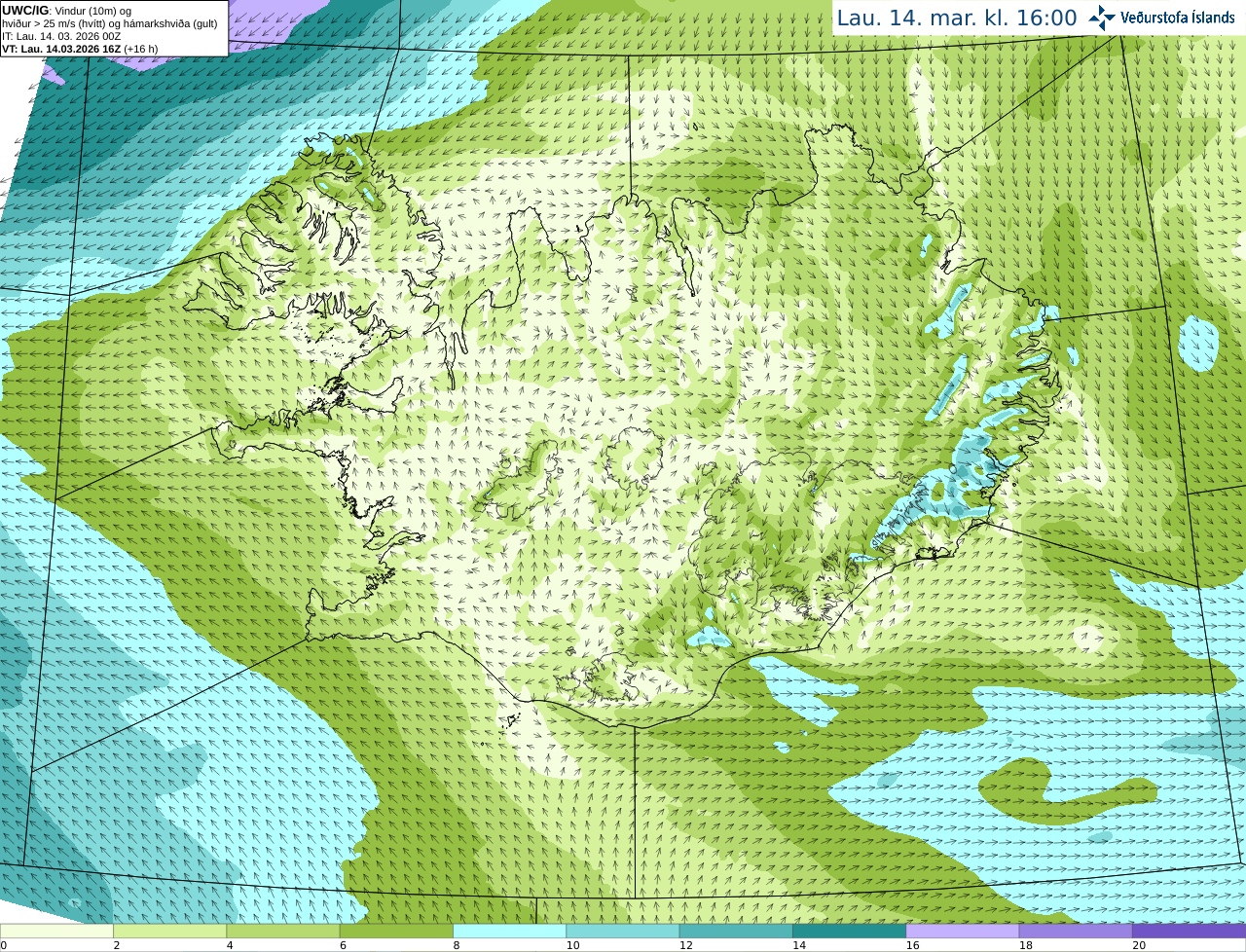1246x952 pixels.
Task: Pick the above 20 m/s dark violet swatch
Action: click(x=1189, y=931)
